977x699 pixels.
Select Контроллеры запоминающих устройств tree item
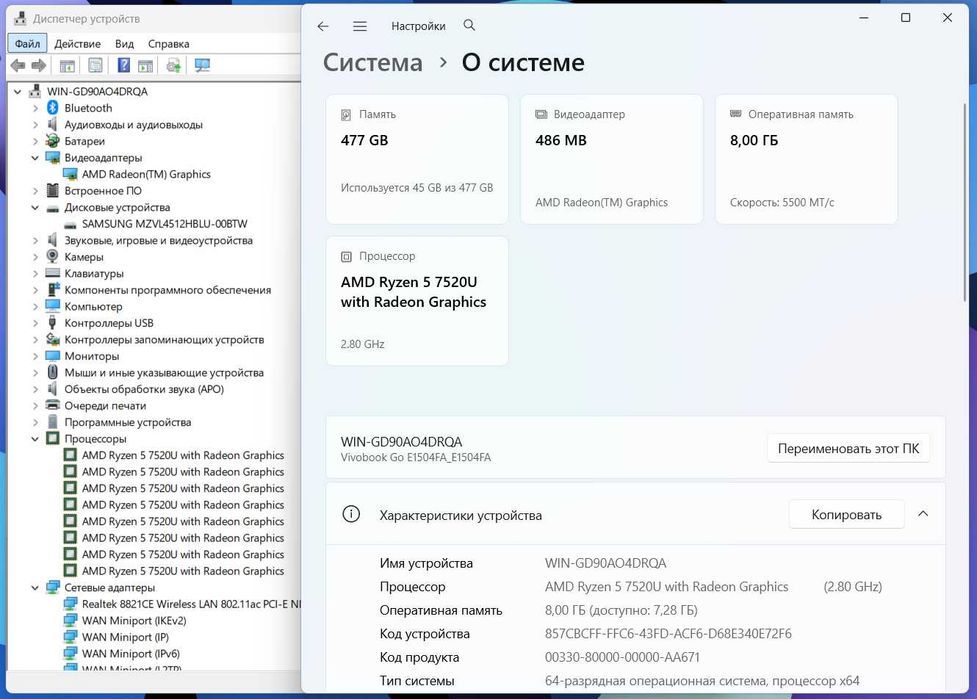tap(164, 340)
